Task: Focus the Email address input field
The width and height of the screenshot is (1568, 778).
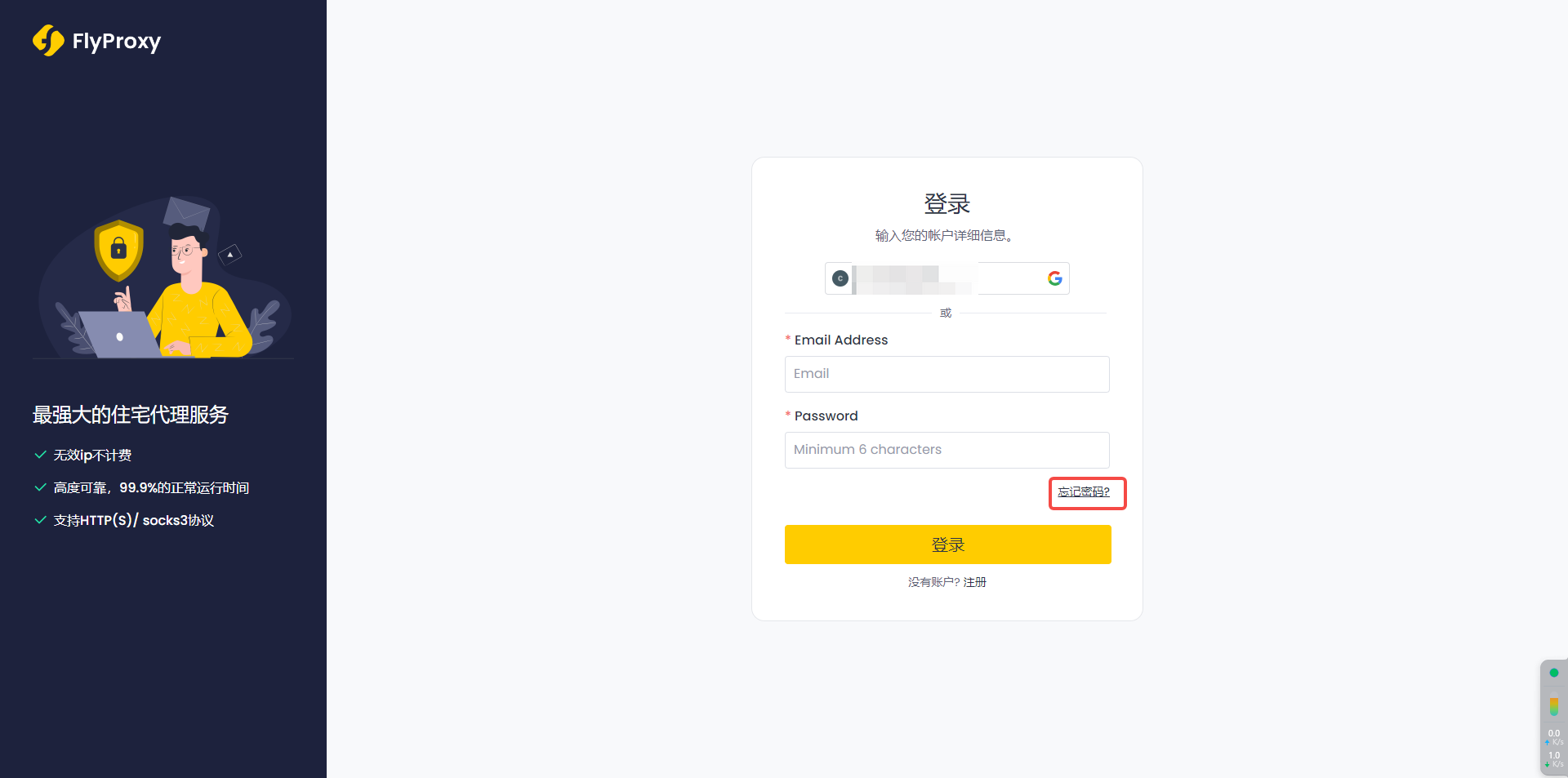Action: [947, 374]
